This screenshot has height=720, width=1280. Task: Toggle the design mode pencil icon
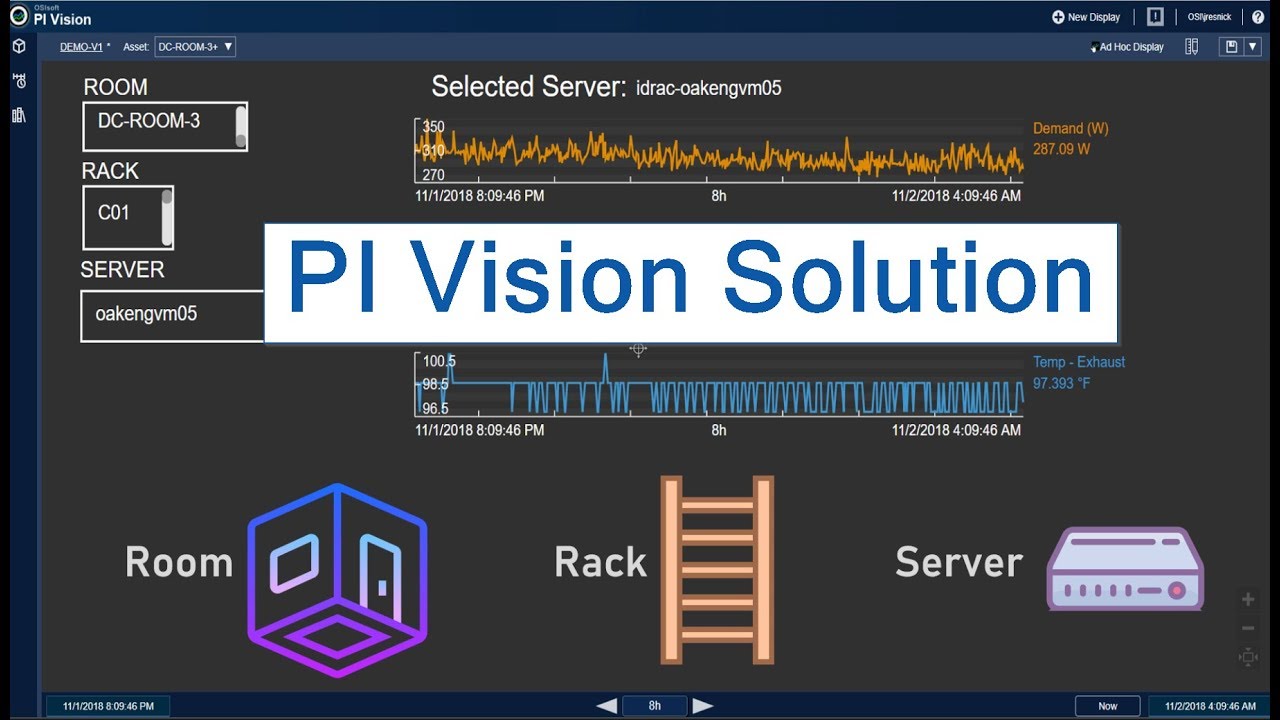tap(1191, 47)
